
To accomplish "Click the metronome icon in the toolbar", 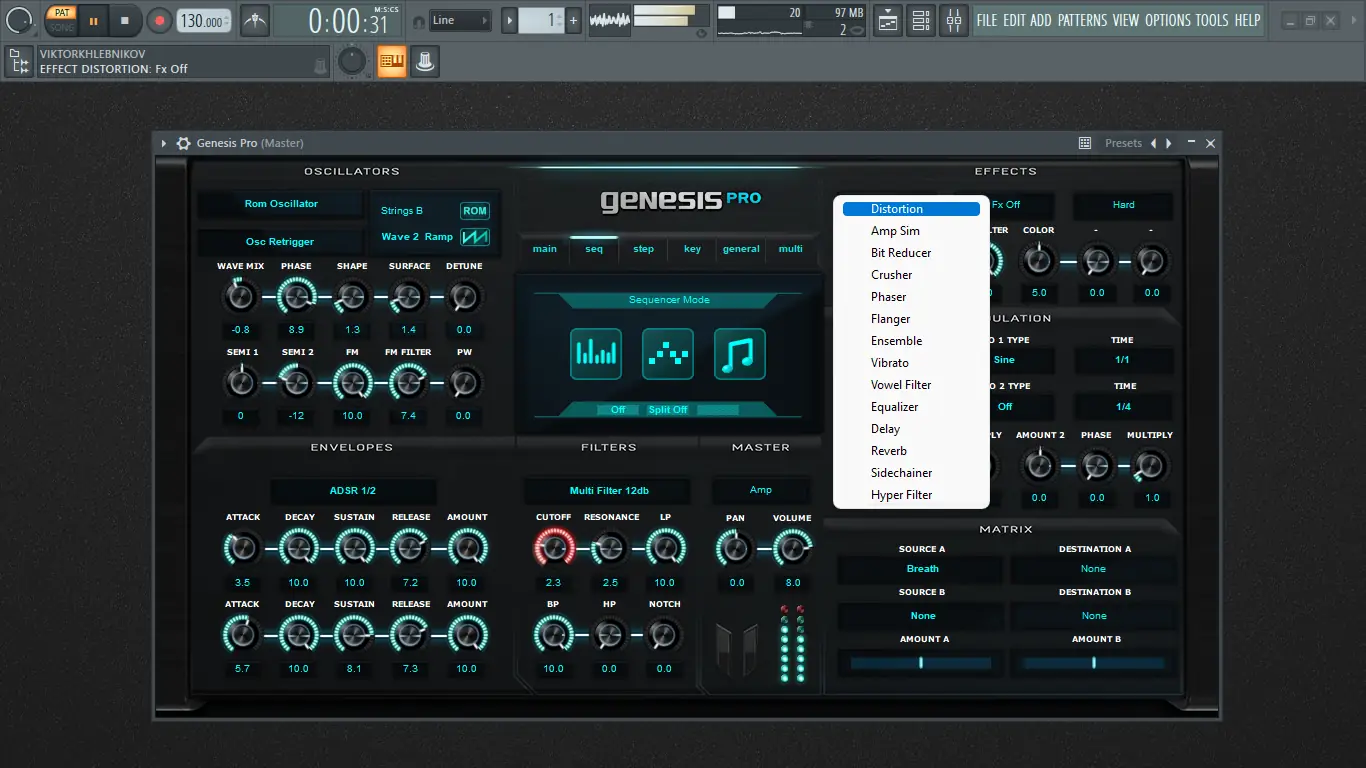I will tap(254, 20).
